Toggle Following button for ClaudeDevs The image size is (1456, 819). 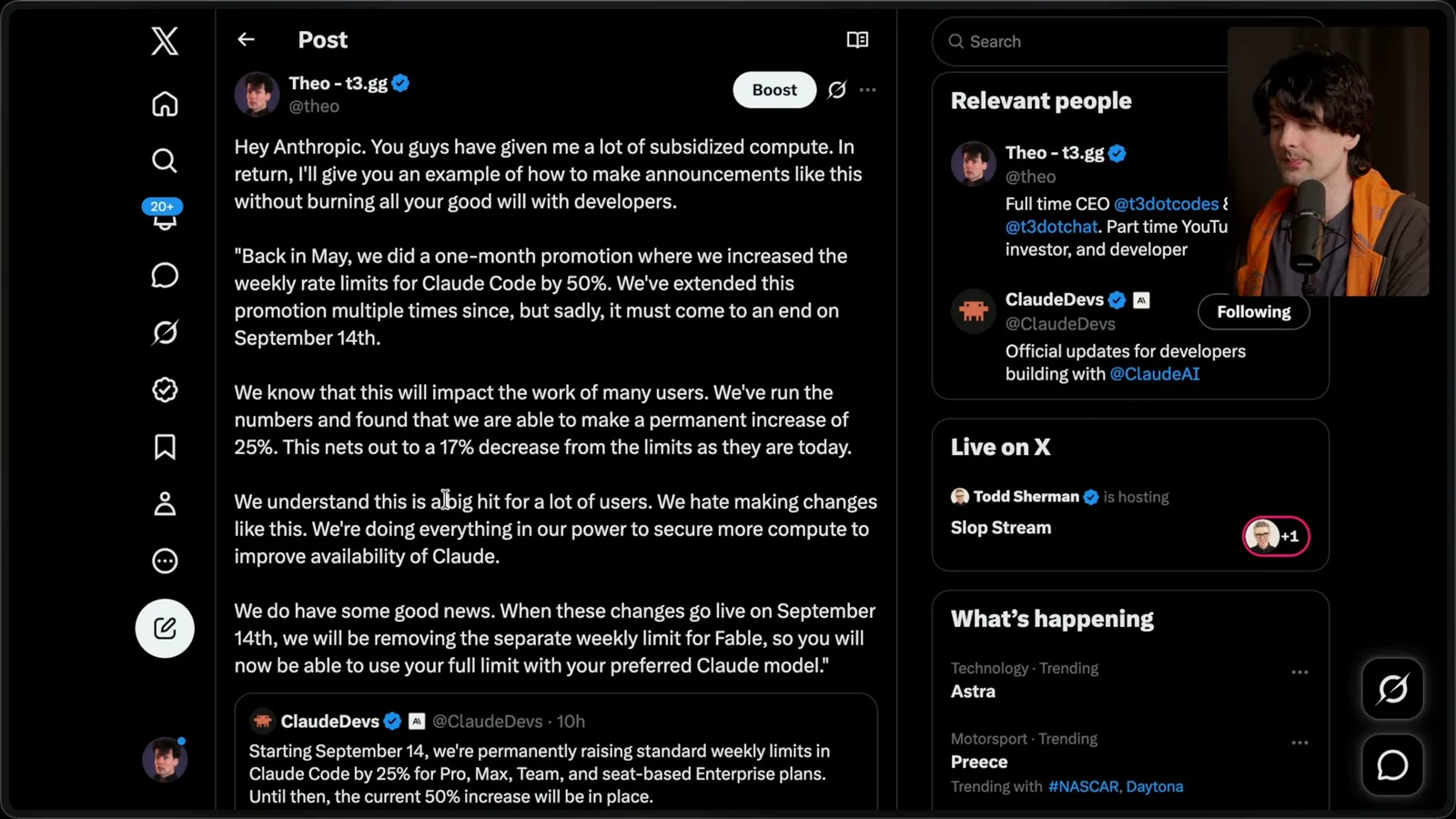[x=1254, y=311]
